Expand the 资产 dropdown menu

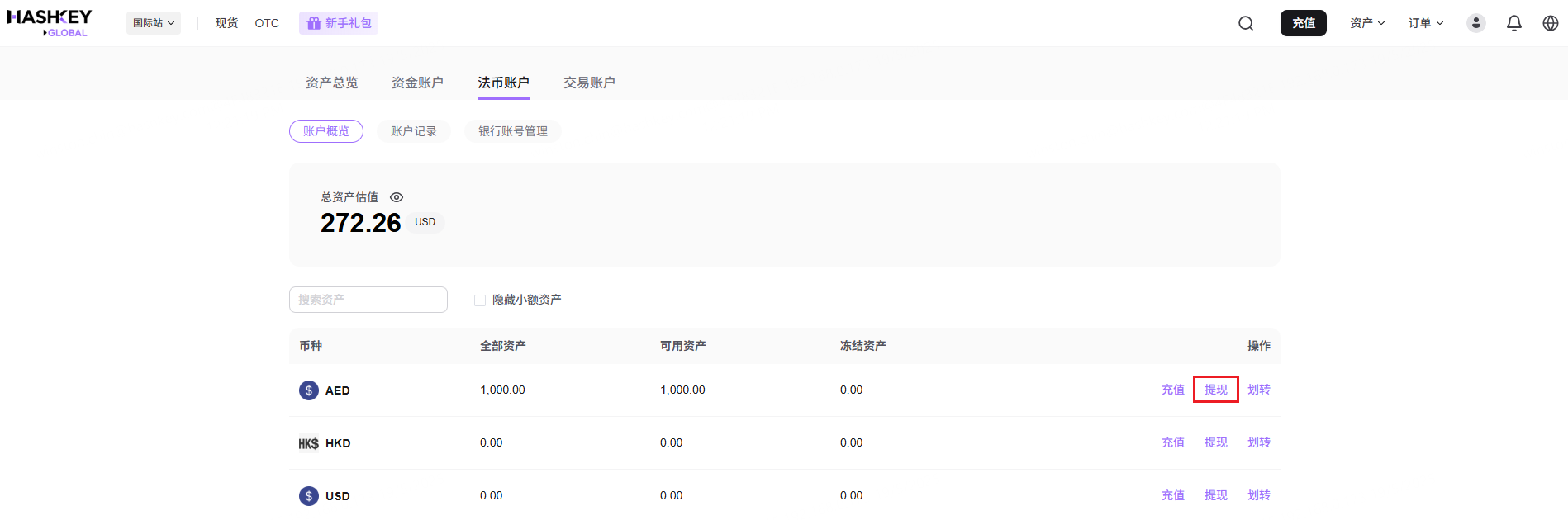[x=1367, y=23]
